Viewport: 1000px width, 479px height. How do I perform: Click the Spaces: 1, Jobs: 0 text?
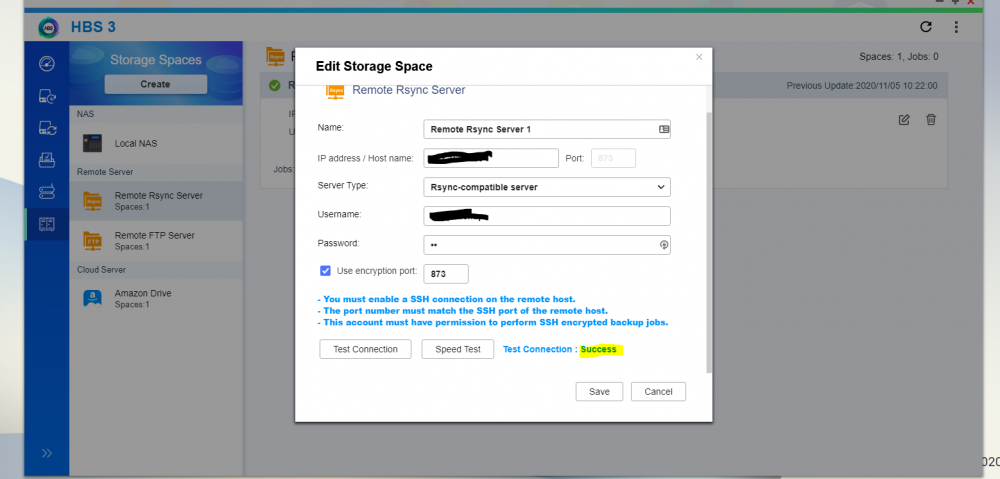tap(899, 57)
